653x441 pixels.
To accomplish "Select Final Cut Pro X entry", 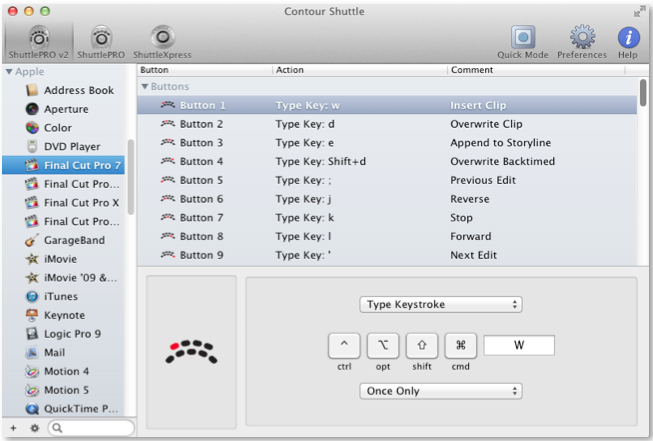I will click(65, 203).
